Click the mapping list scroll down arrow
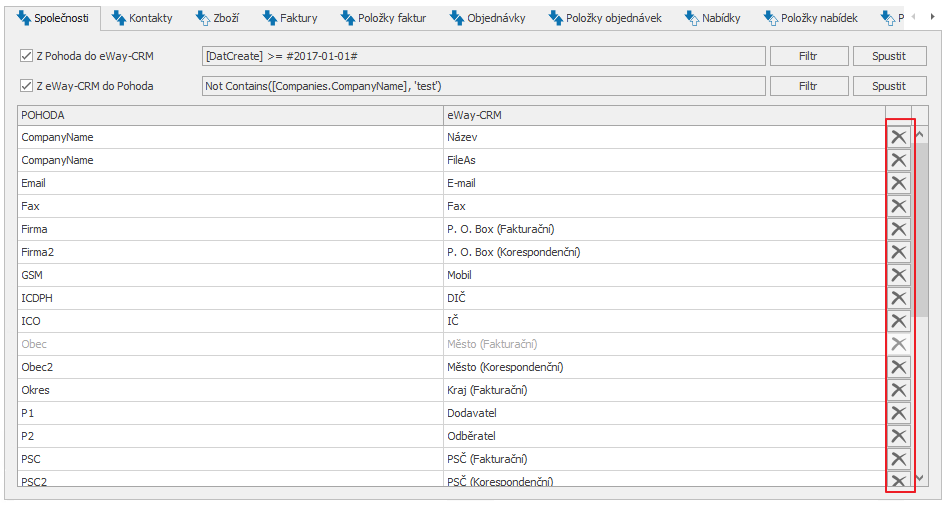 (x=920, y=478)
